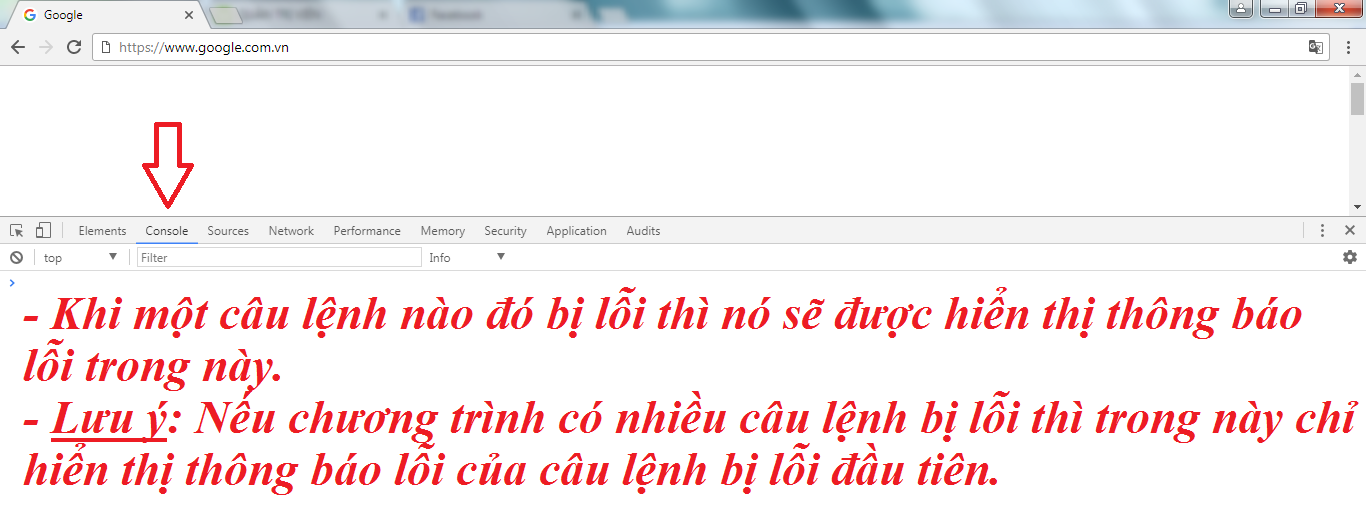Clear the console with the block icon
This screenshot has height=522, width=1366.
[16, 258]
